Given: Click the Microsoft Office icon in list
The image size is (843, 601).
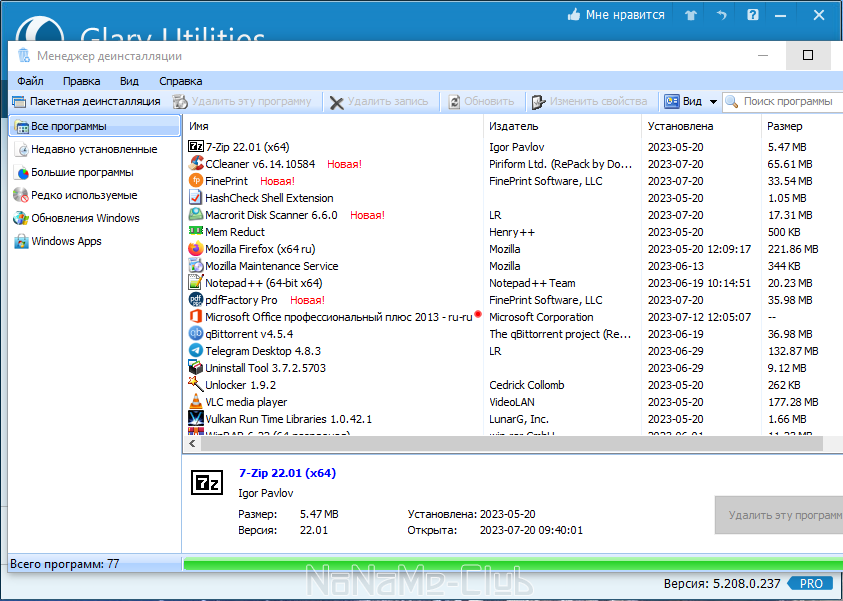Looking at the screenshot, I should (x=196, y=317).
